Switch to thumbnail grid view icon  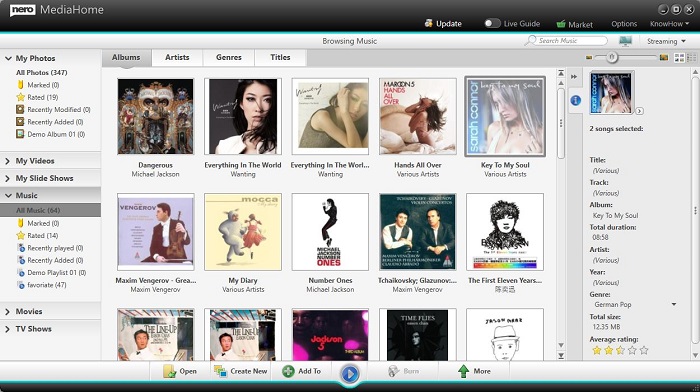[679, 58]
